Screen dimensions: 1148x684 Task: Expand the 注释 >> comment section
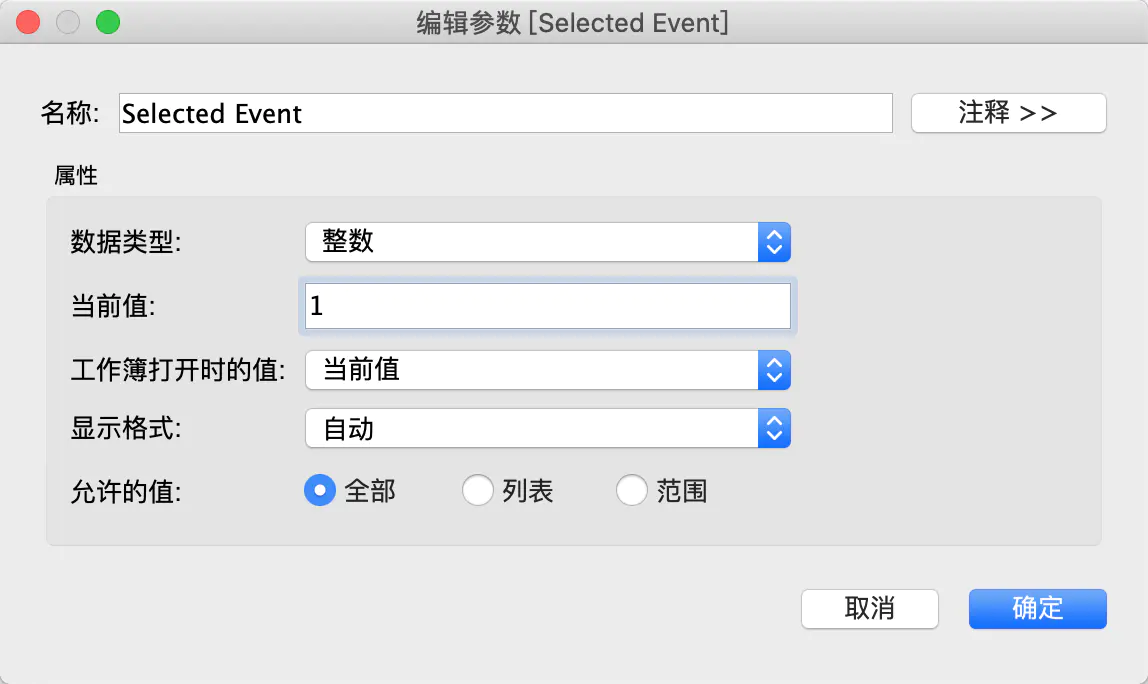pos(1008,113)
